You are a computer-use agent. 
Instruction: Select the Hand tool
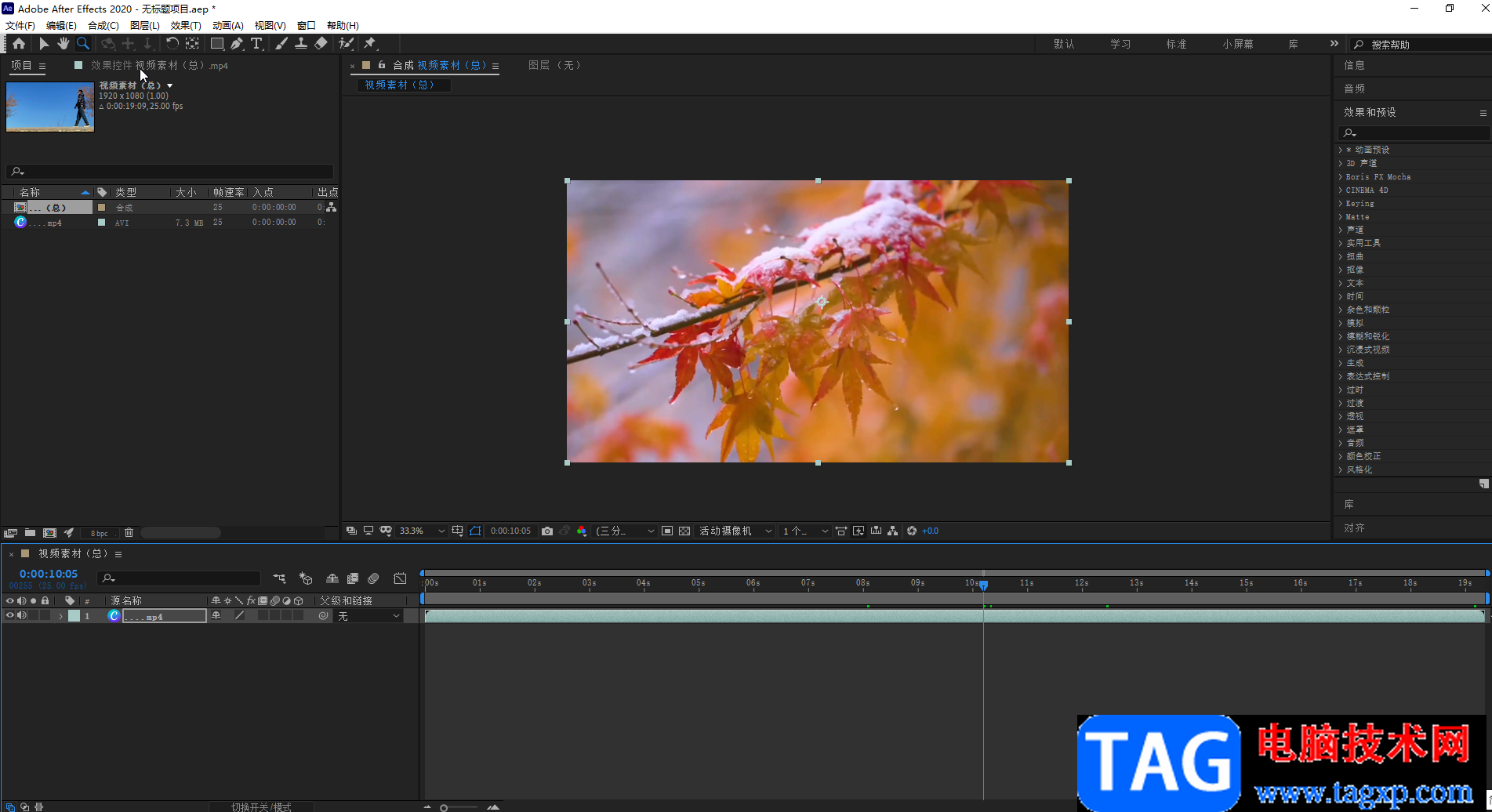pyautogui.click(x=63, y=44)
